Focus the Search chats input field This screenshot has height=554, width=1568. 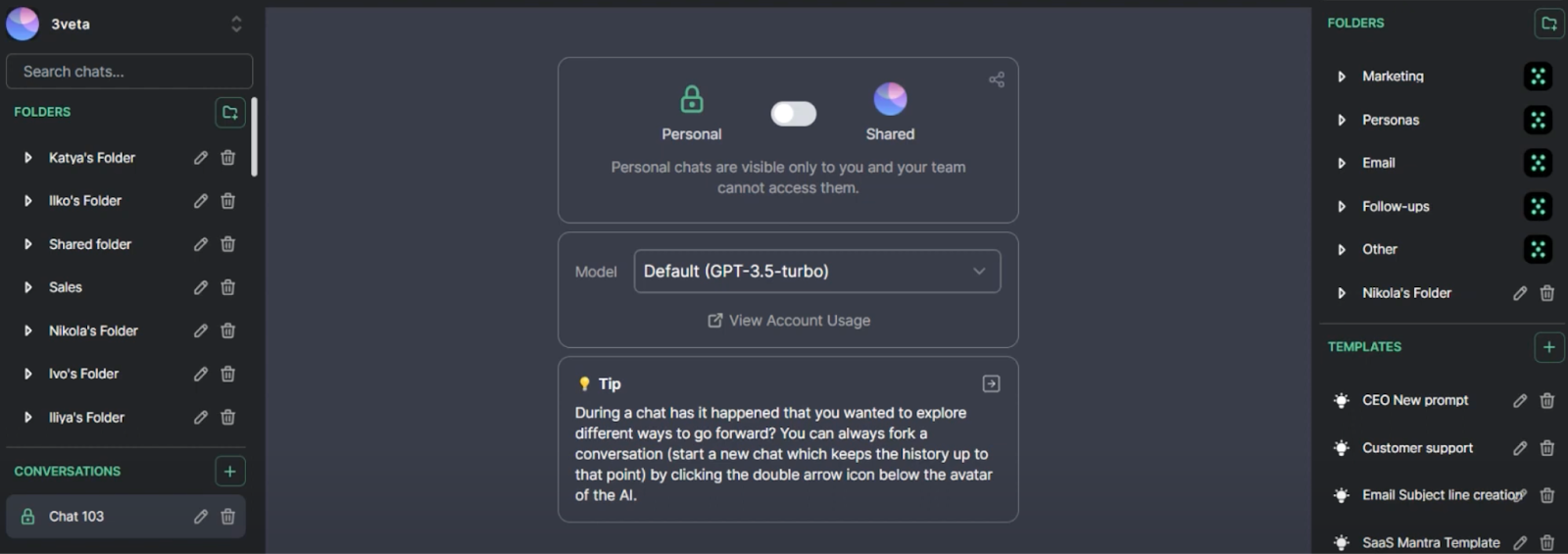tap(129, 72)
